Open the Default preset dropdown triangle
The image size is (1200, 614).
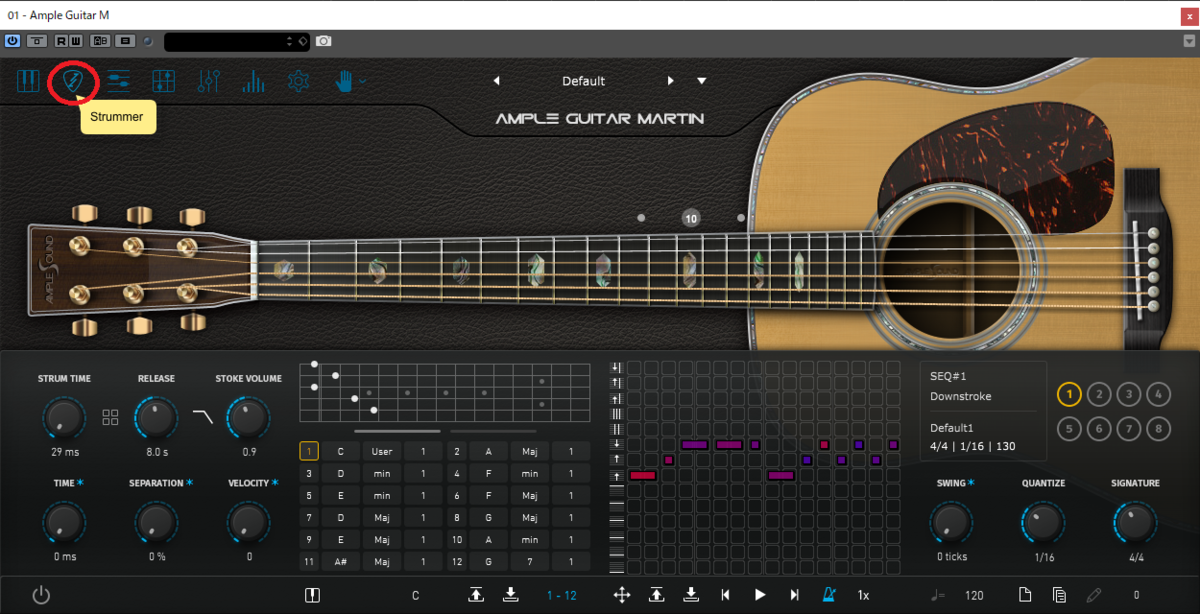pyautogui.click(x=702, y=81)
